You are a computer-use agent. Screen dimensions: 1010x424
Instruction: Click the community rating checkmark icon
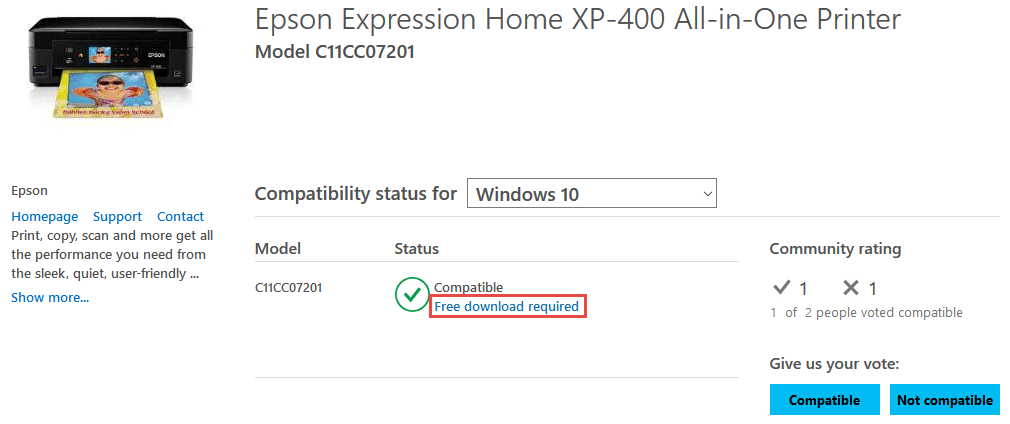[781, 288]
